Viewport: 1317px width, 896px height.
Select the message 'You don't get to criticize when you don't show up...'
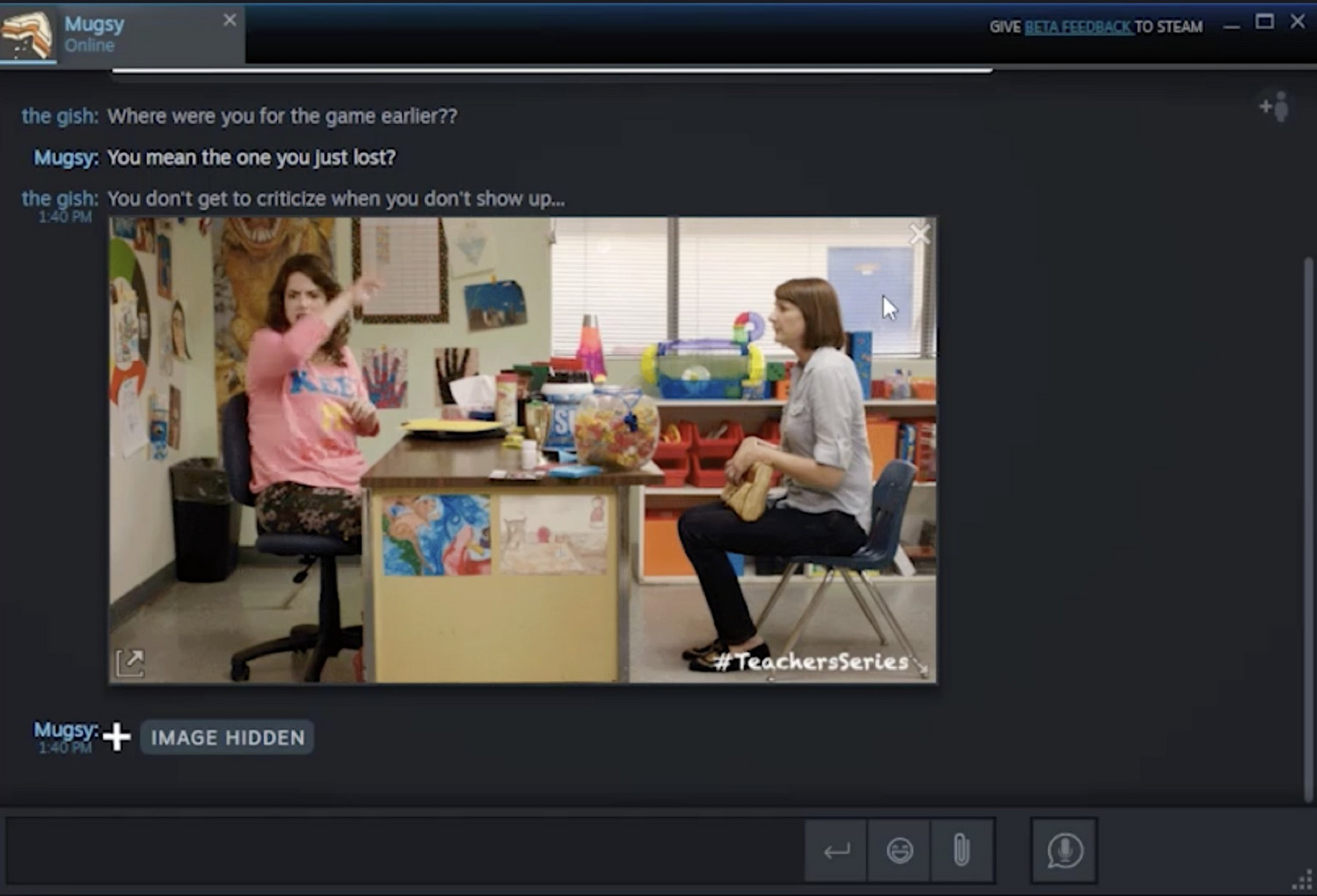(x=336, y=199)
